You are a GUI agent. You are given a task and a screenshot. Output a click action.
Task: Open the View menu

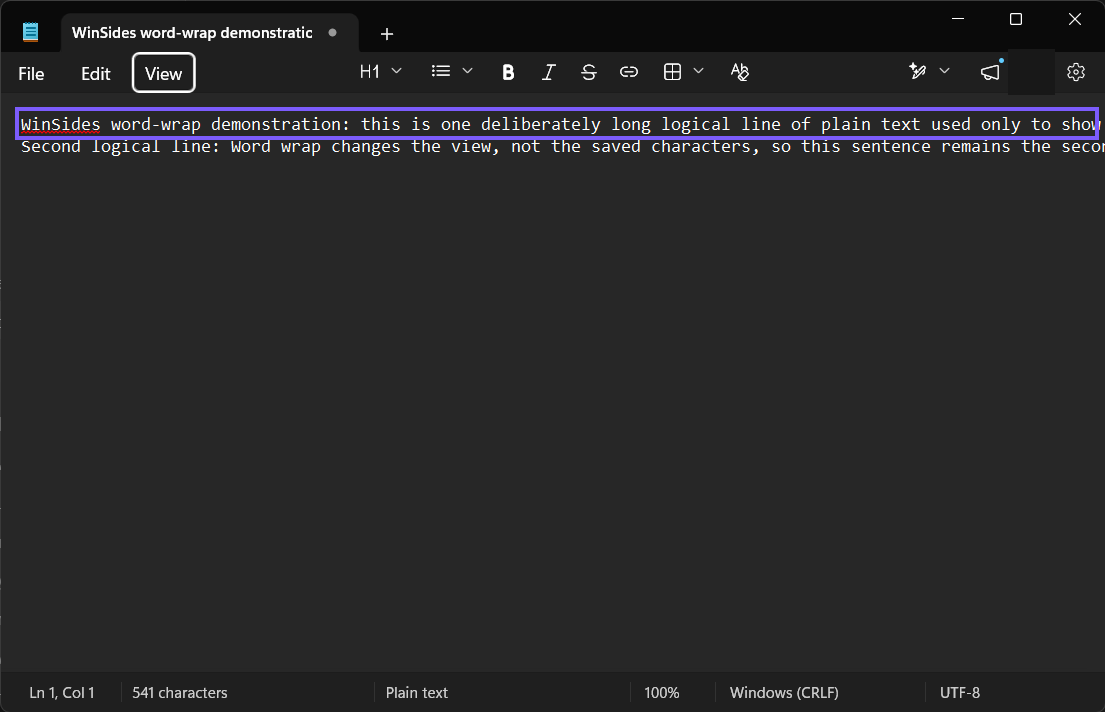[163, 73]
